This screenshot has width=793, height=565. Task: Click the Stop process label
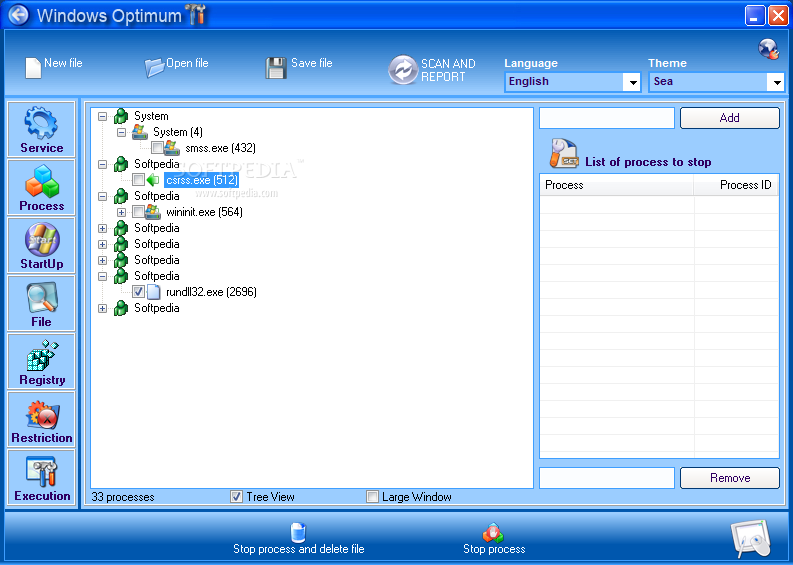point(494,549)
